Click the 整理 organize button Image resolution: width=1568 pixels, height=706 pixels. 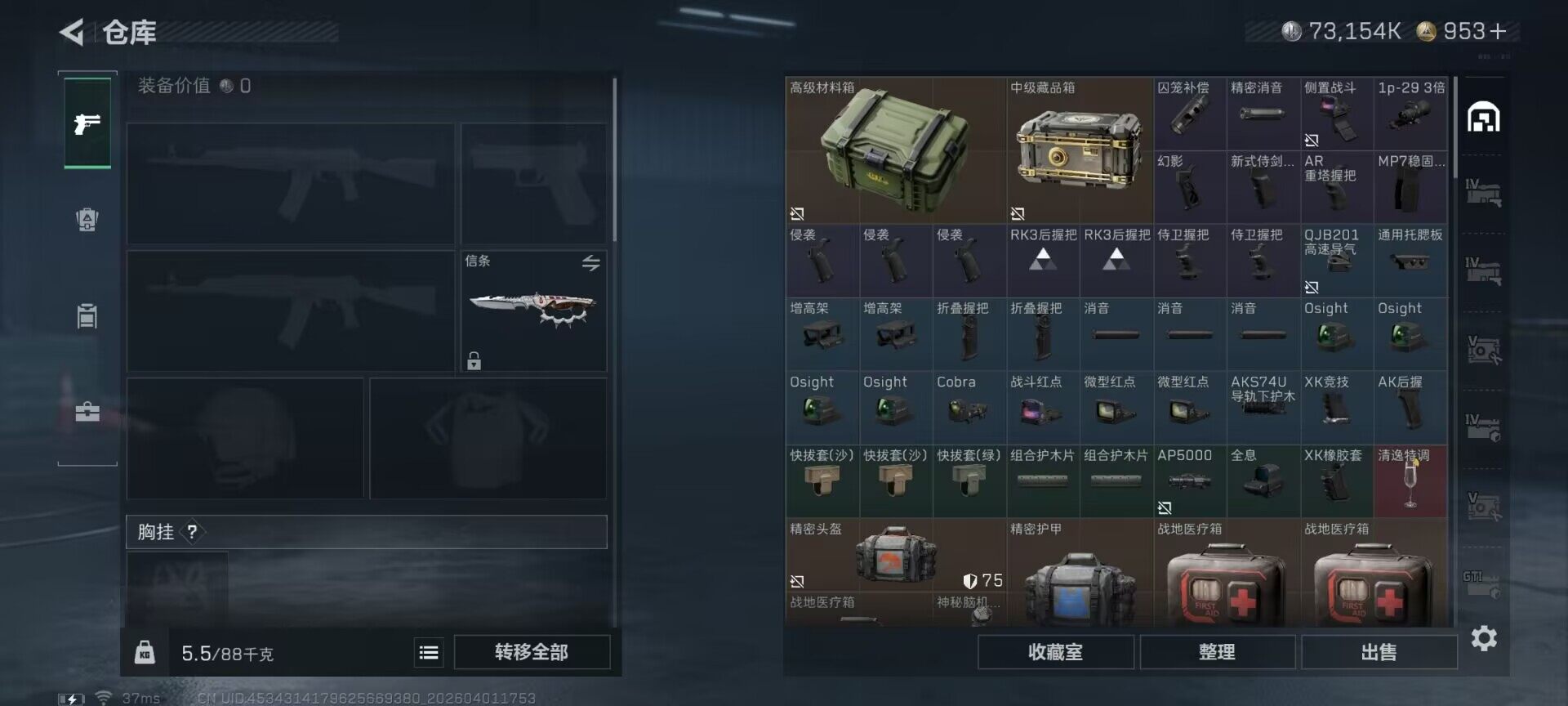click(1217, 652)
